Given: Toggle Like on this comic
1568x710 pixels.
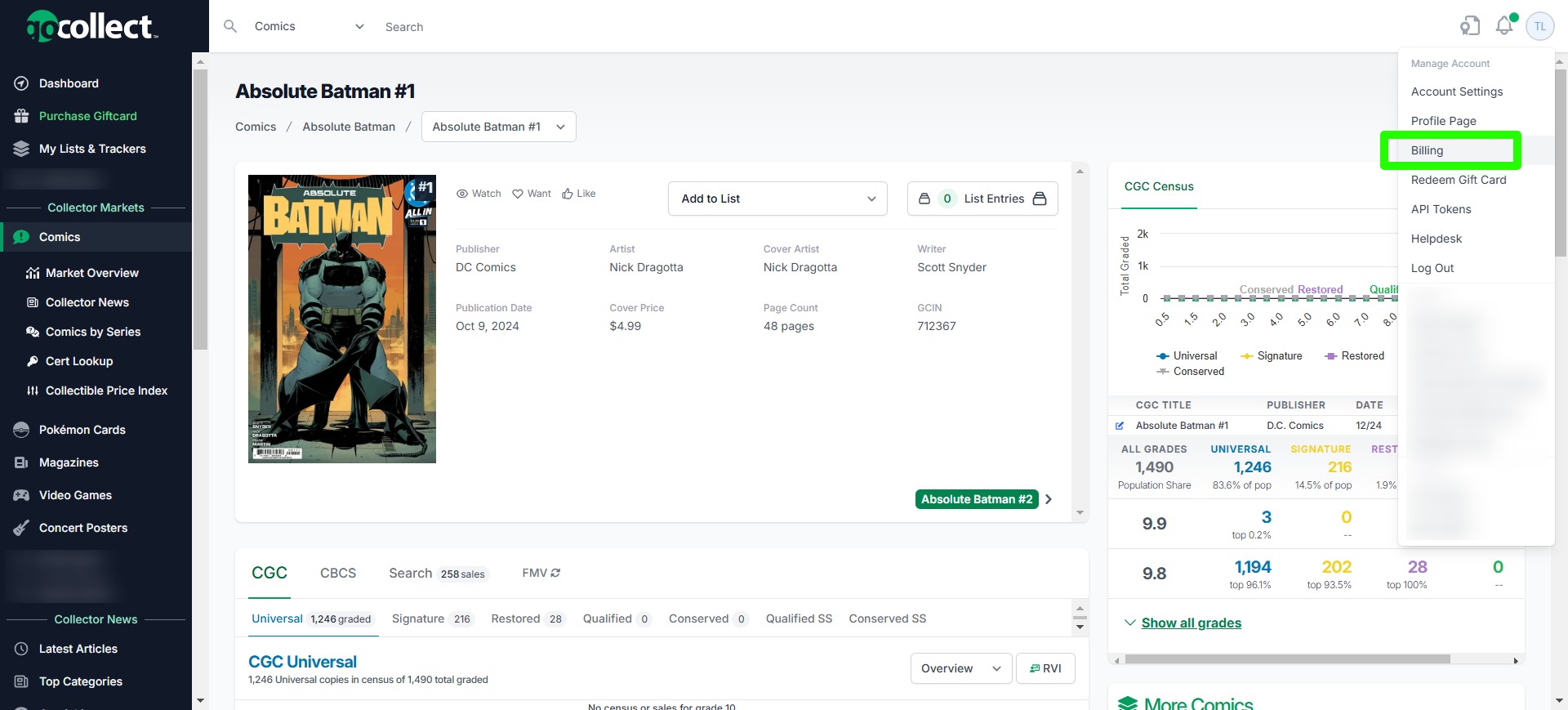Looking at the screenshot, I should [579, 194].
